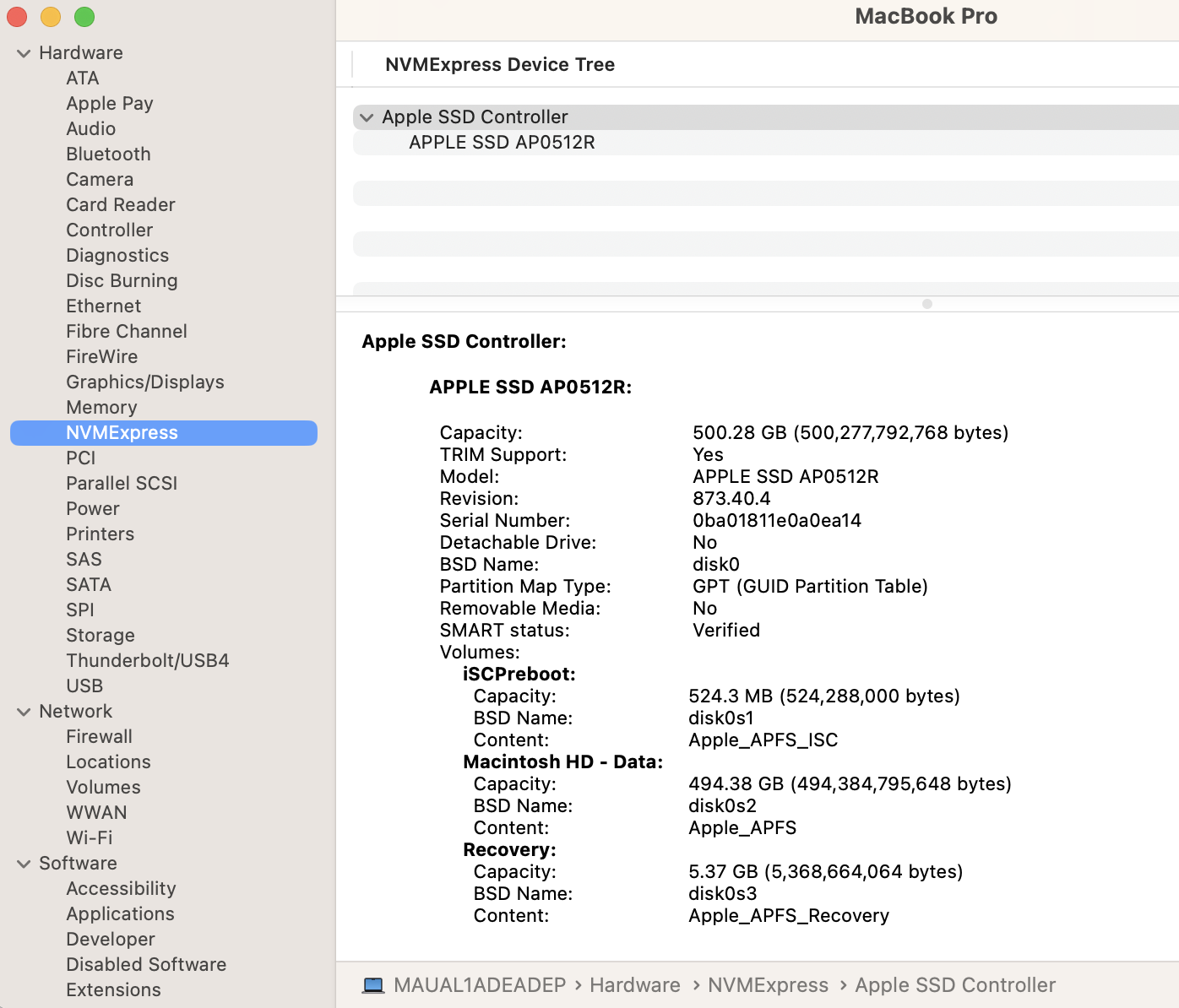
Task: Click the pane divider resize handle
Action: (x=927, y=304)
